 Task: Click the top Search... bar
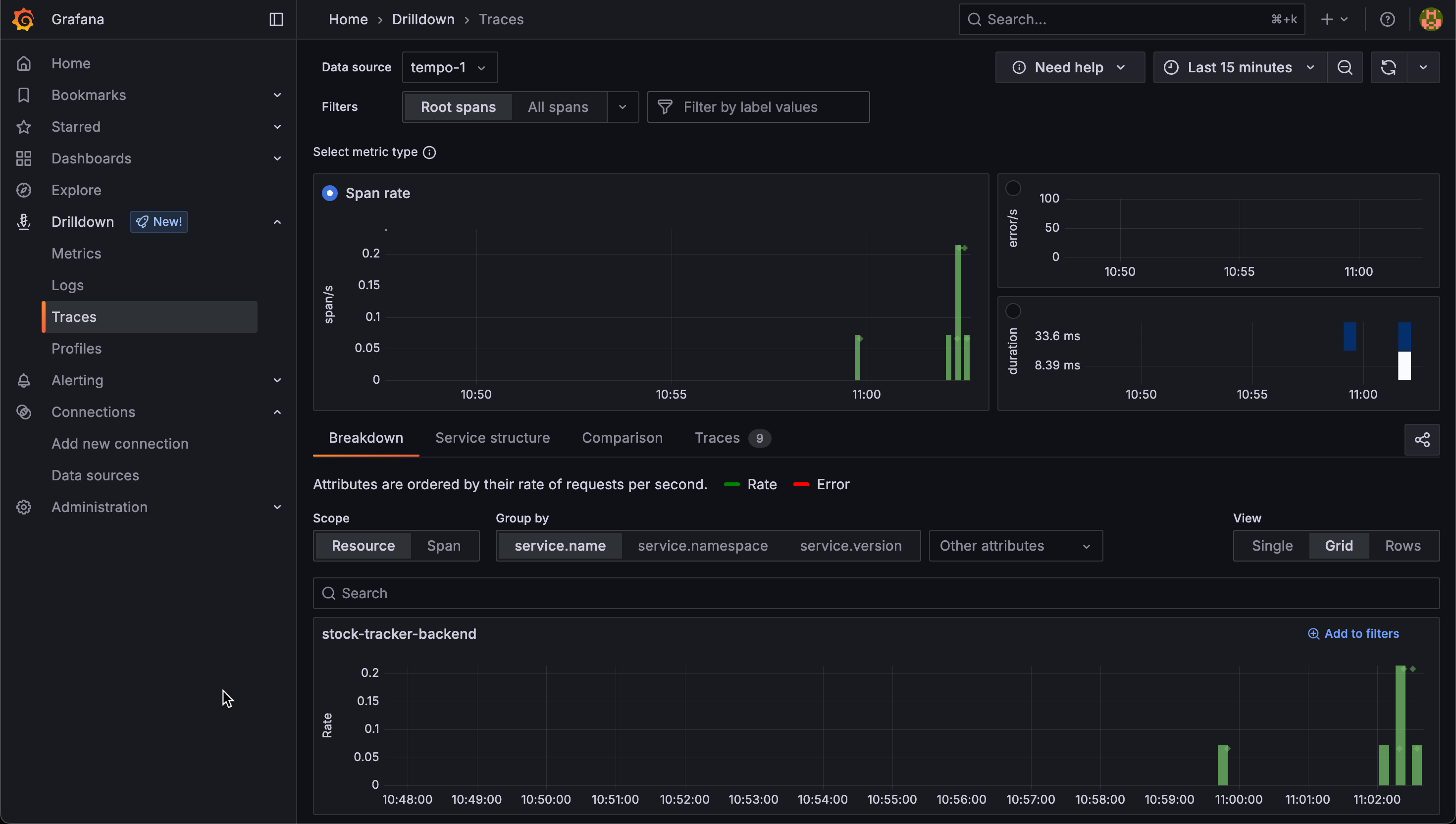[1131, 19]
